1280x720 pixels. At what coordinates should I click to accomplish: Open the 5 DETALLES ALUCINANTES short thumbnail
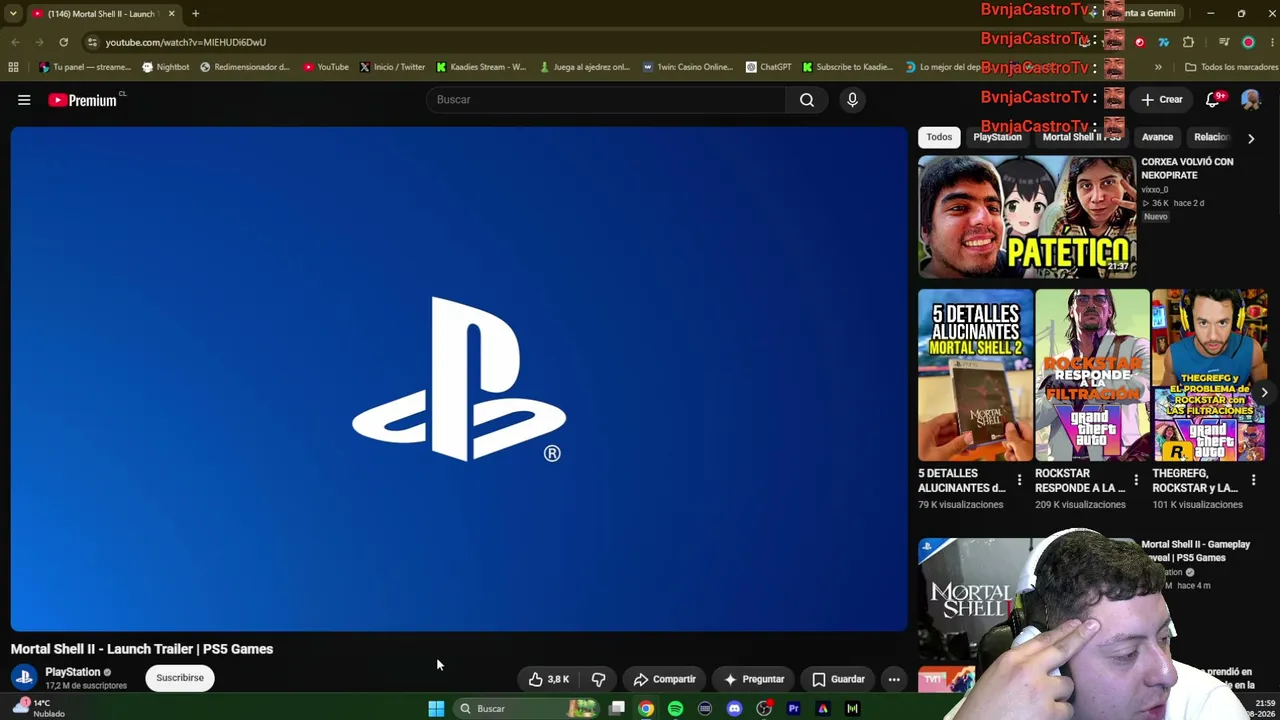(x=976, y=375)
